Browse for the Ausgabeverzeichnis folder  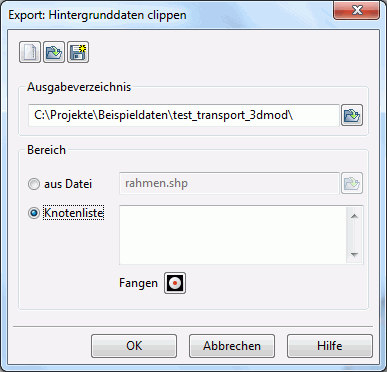pos(352,115)
